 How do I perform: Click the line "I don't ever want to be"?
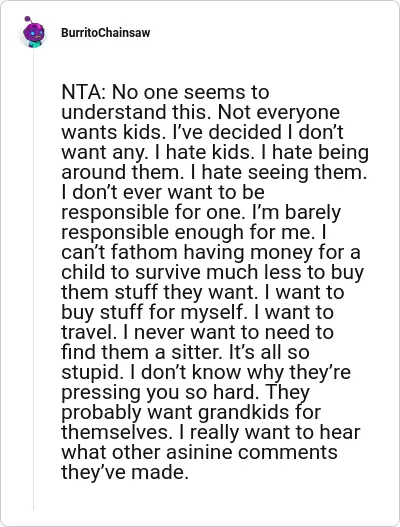pyautogui.click(x=163, y=192)
